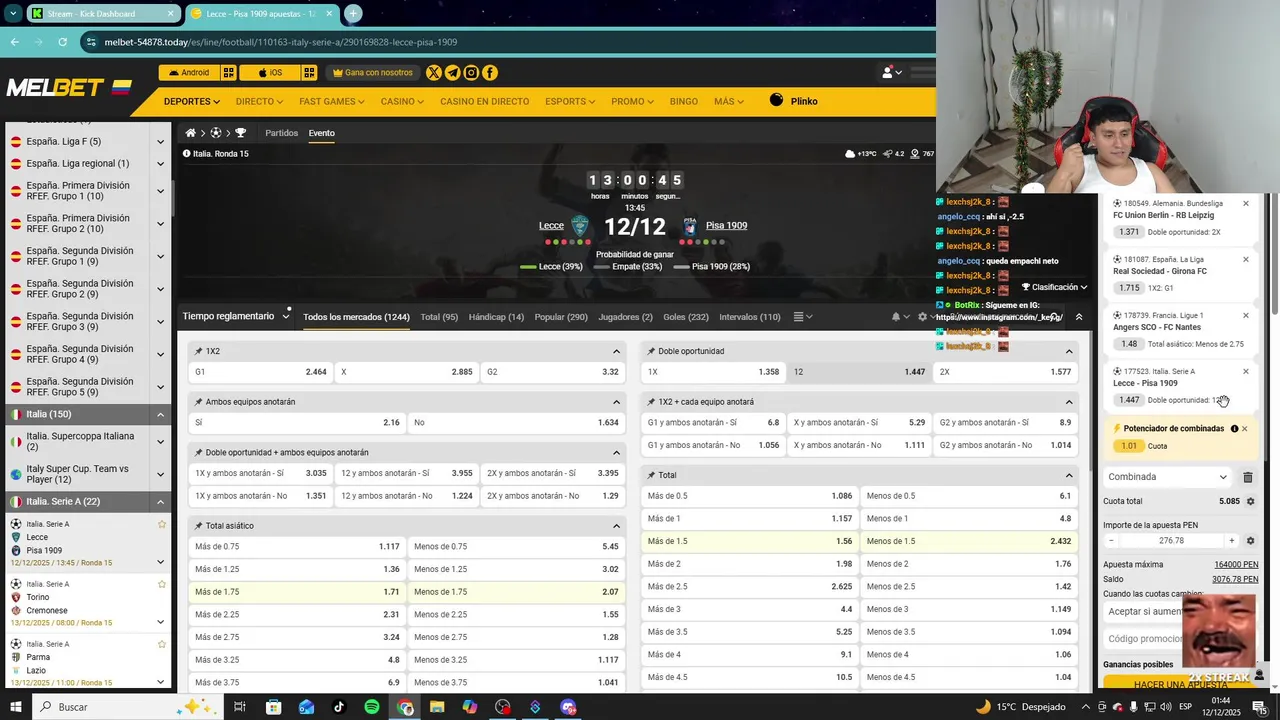The image size is (1280, 720).
Task: Click info icon next to Potenciador de combinadas
Action: click(1234, 429)
